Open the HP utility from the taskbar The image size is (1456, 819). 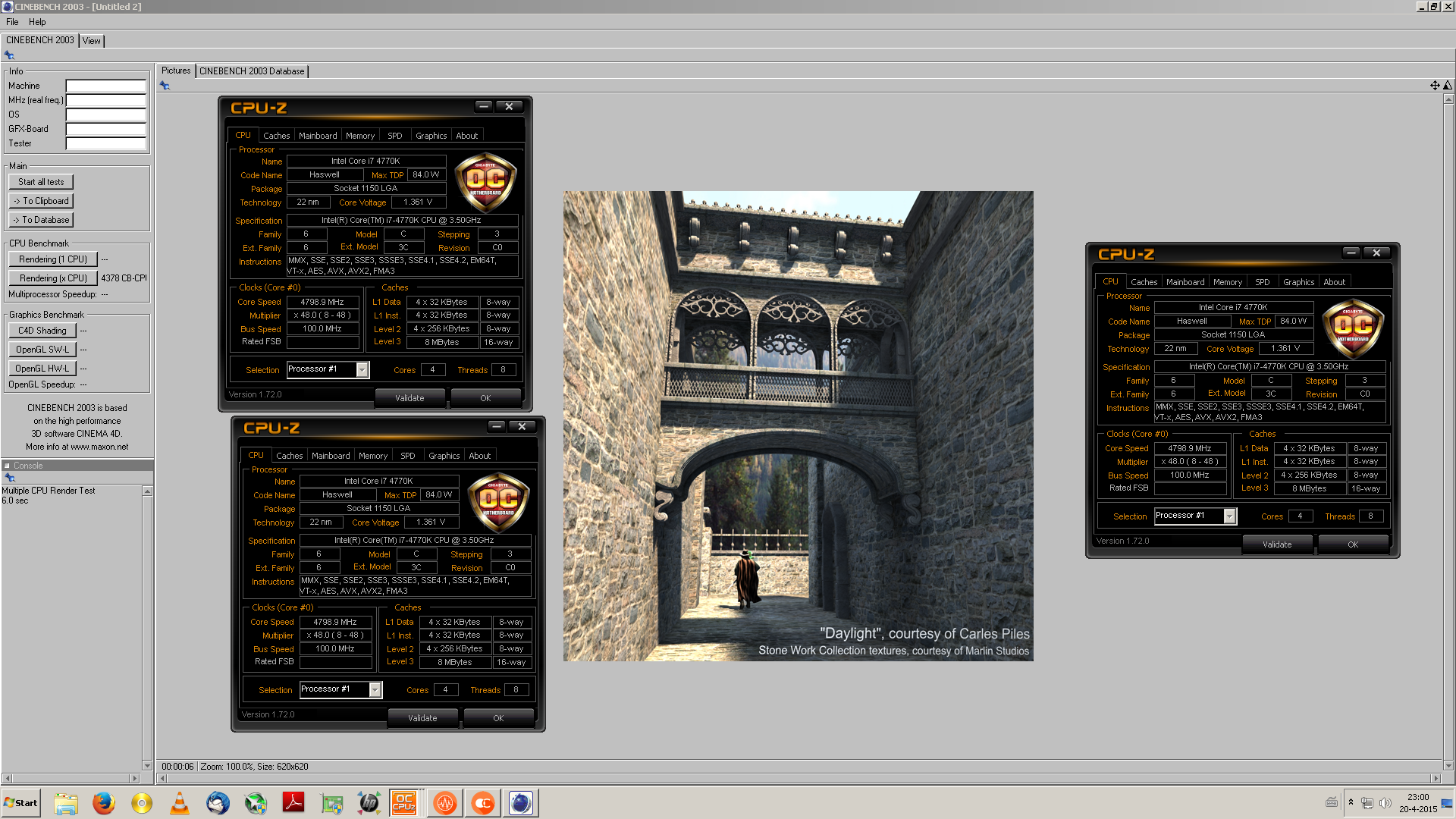(369, 803)
